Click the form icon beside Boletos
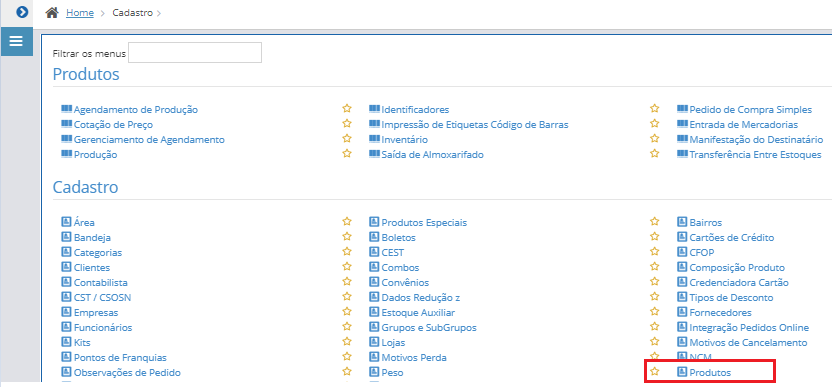This screenshot has height=387, width=832. (374, 237)
